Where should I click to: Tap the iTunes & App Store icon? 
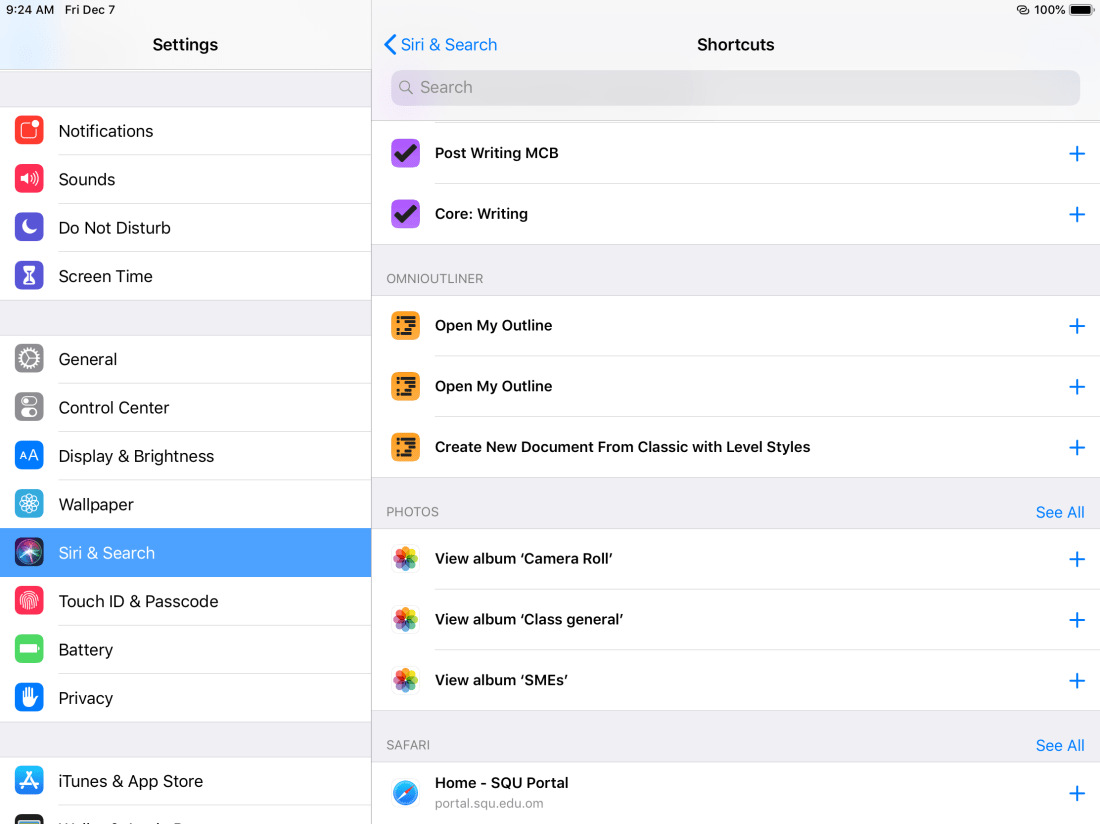point(29,781)
